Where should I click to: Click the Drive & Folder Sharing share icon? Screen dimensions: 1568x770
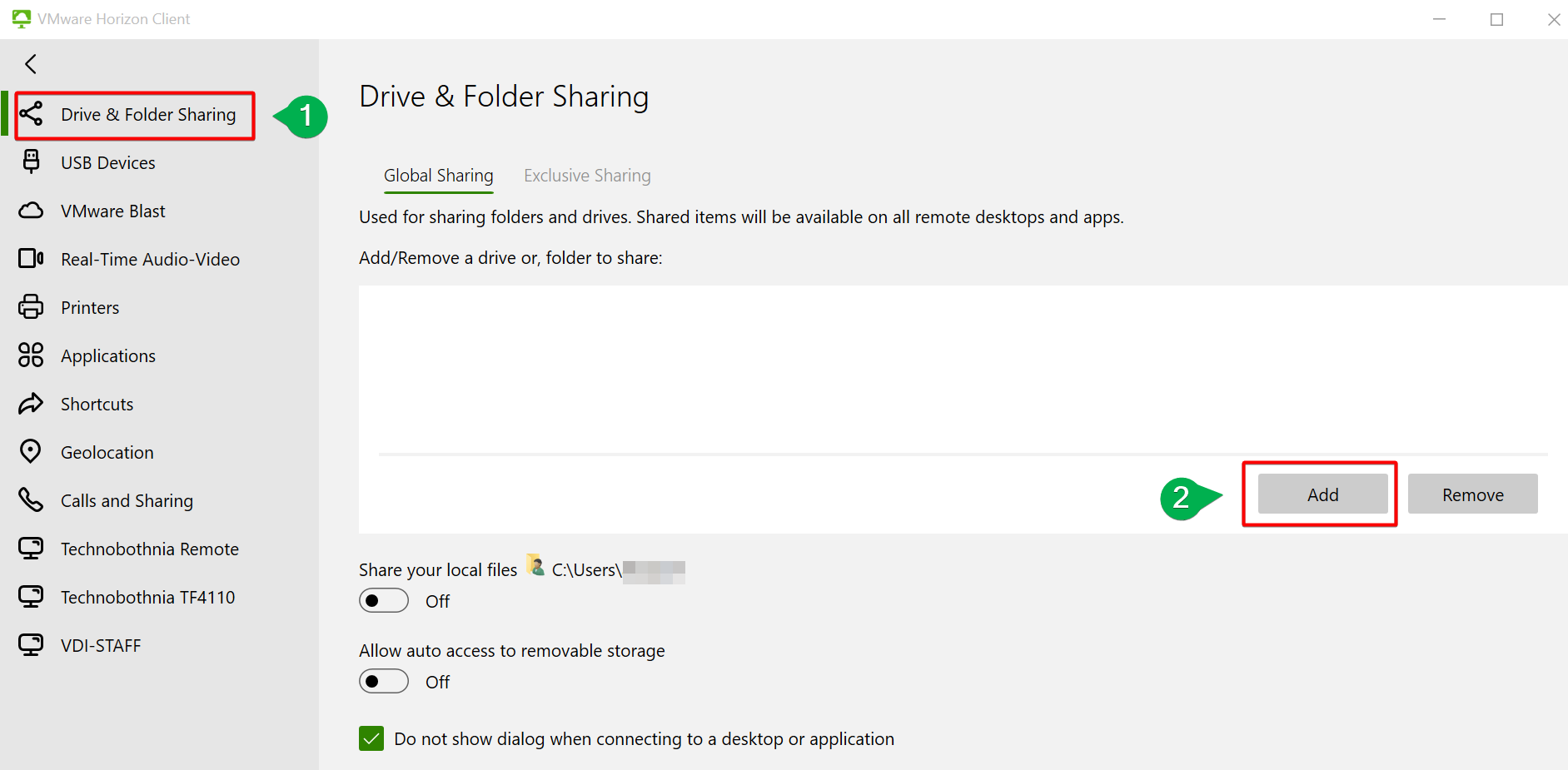point(31,114)
